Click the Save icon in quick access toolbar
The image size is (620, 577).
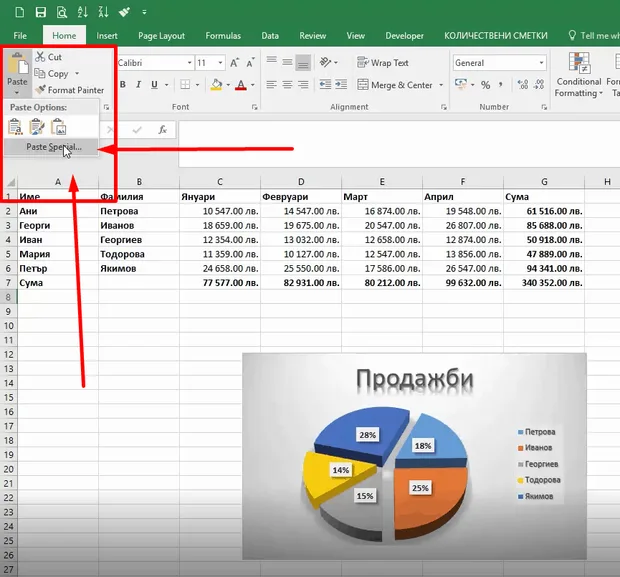[x=40, y=12]
